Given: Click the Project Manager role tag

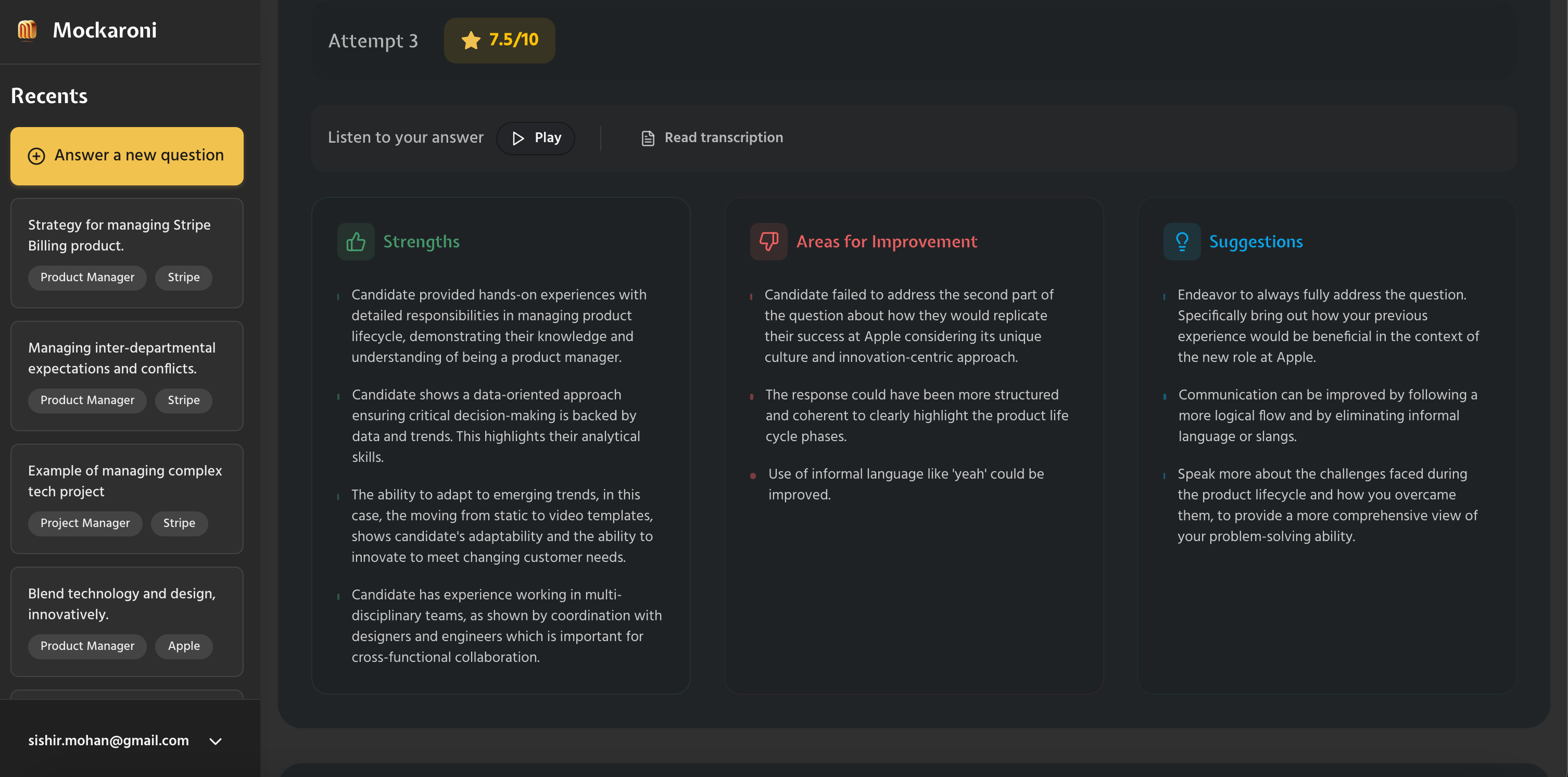Looking at the screenshot, I should pyautogui.click(x=85, y=523).
